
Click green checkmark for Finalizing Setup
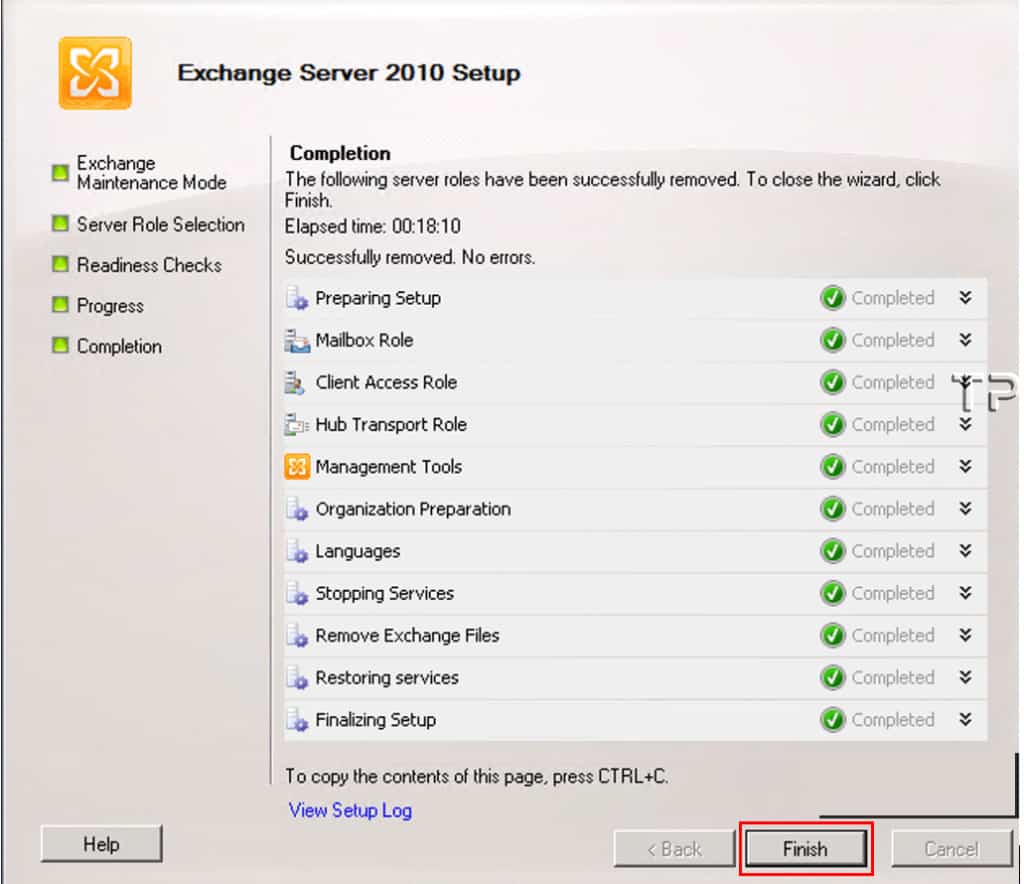point(833,720)
